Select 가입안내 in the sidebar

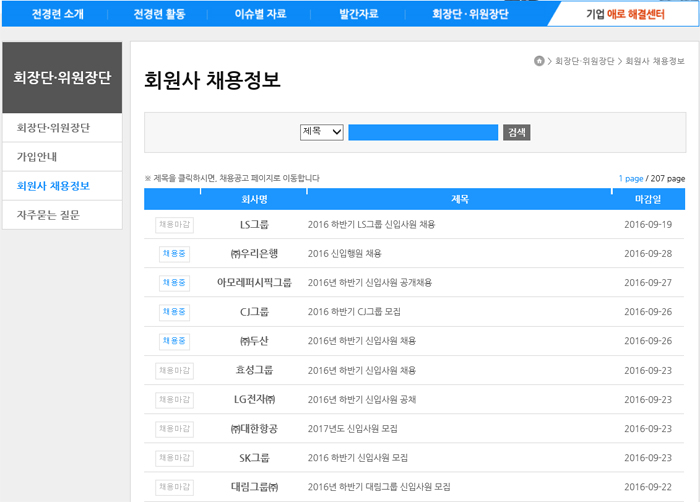[37, 157]
